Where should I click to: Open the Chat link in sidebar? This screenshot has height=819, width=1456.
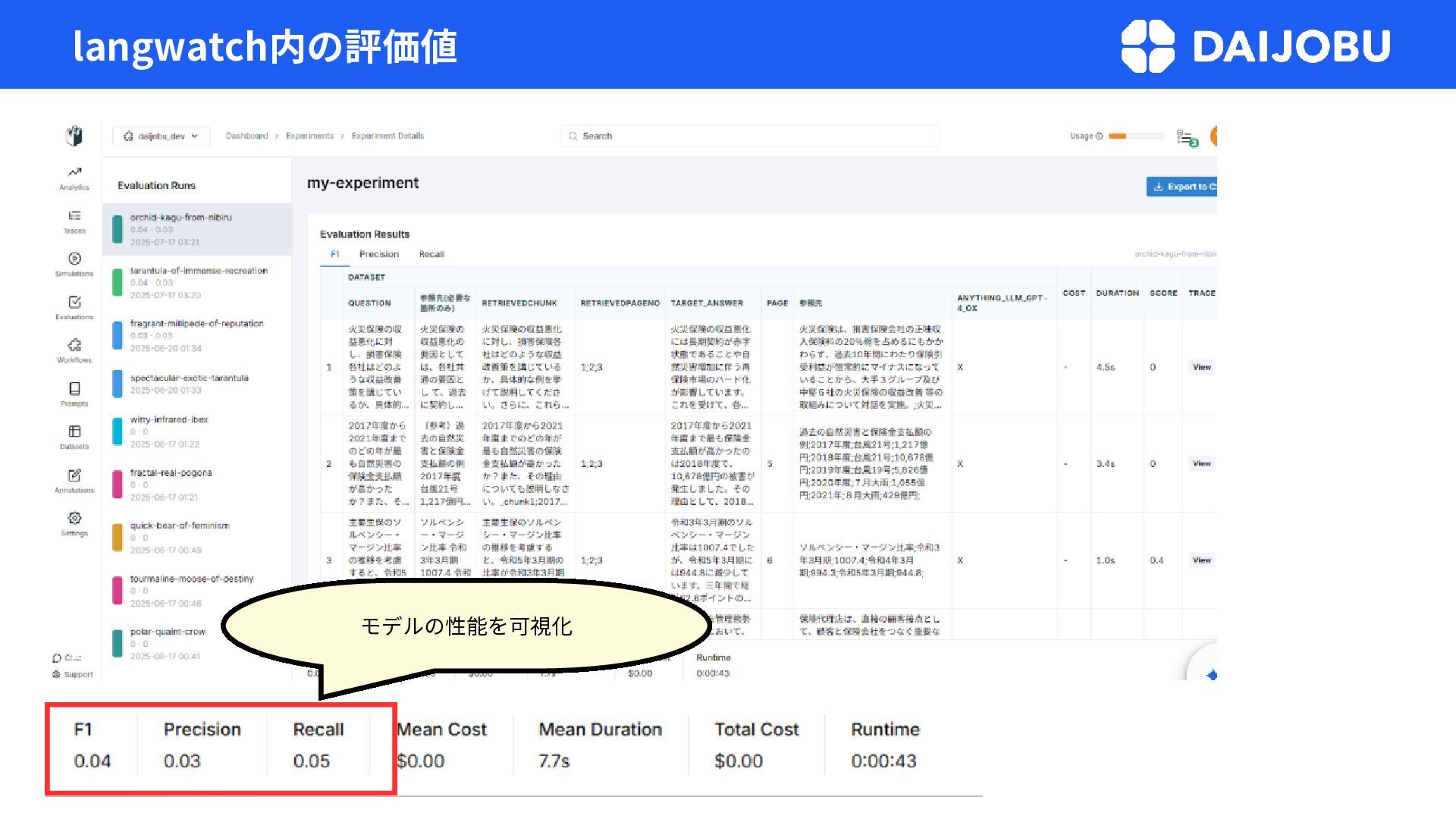(67, 658)
